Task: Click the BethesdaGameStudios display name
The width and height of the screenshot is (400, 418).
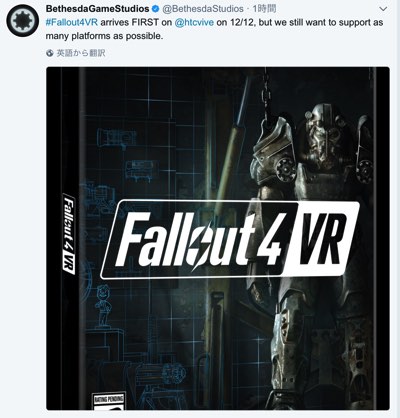Action: tap(97, 8)
